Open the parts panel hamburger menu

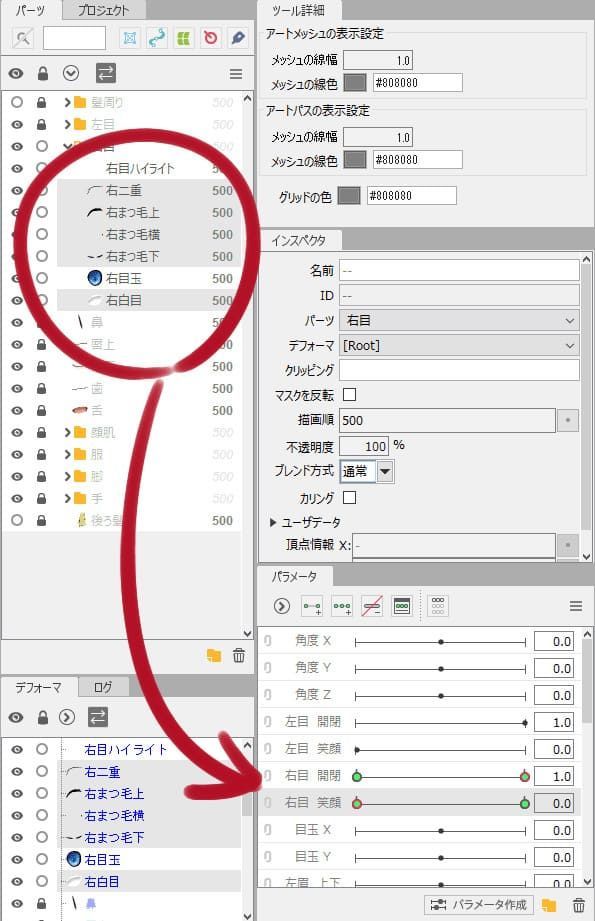pos(236,74)
